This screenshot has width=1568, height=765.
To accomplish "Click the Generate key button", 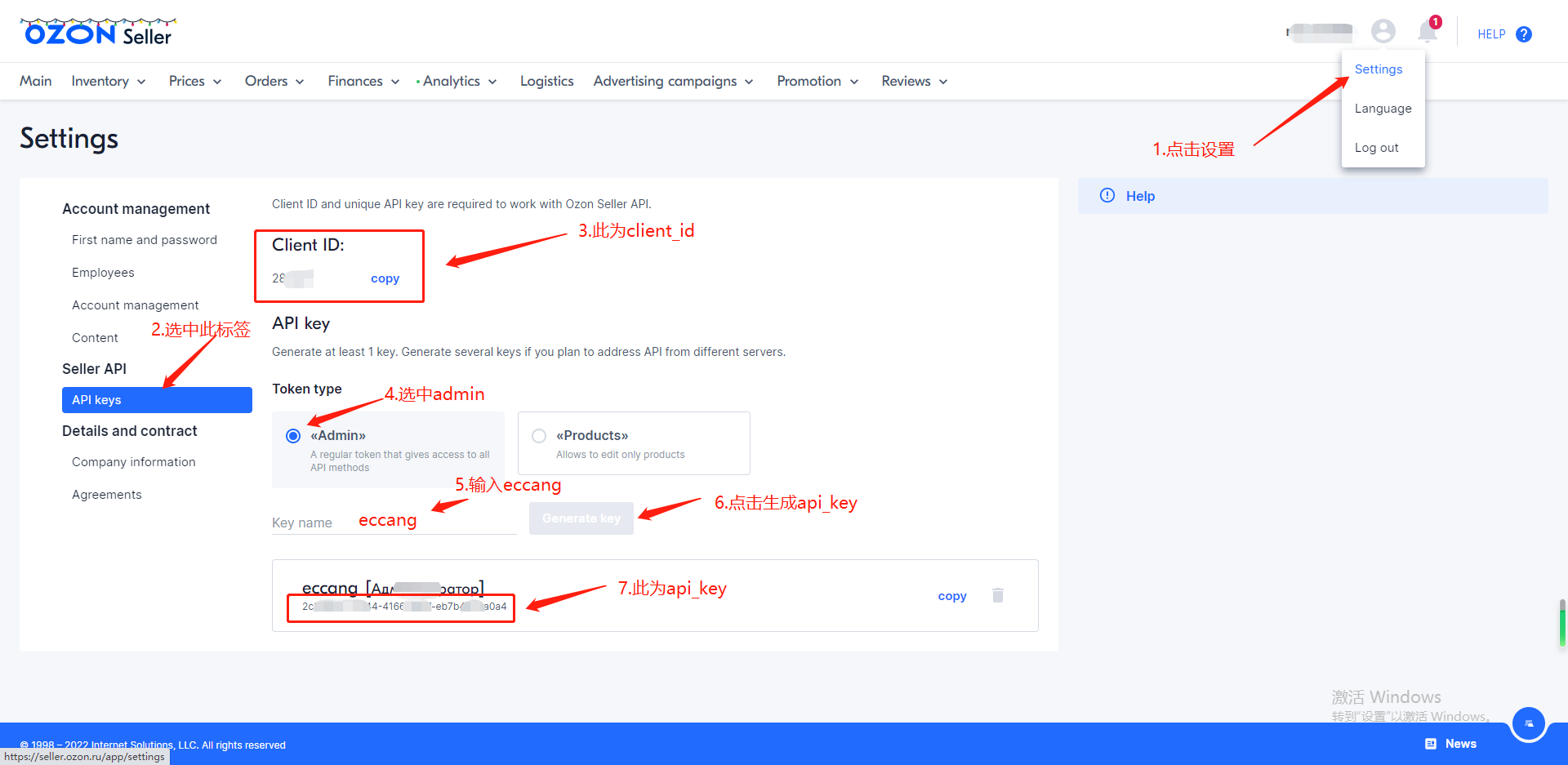I will tap(581, 518).
